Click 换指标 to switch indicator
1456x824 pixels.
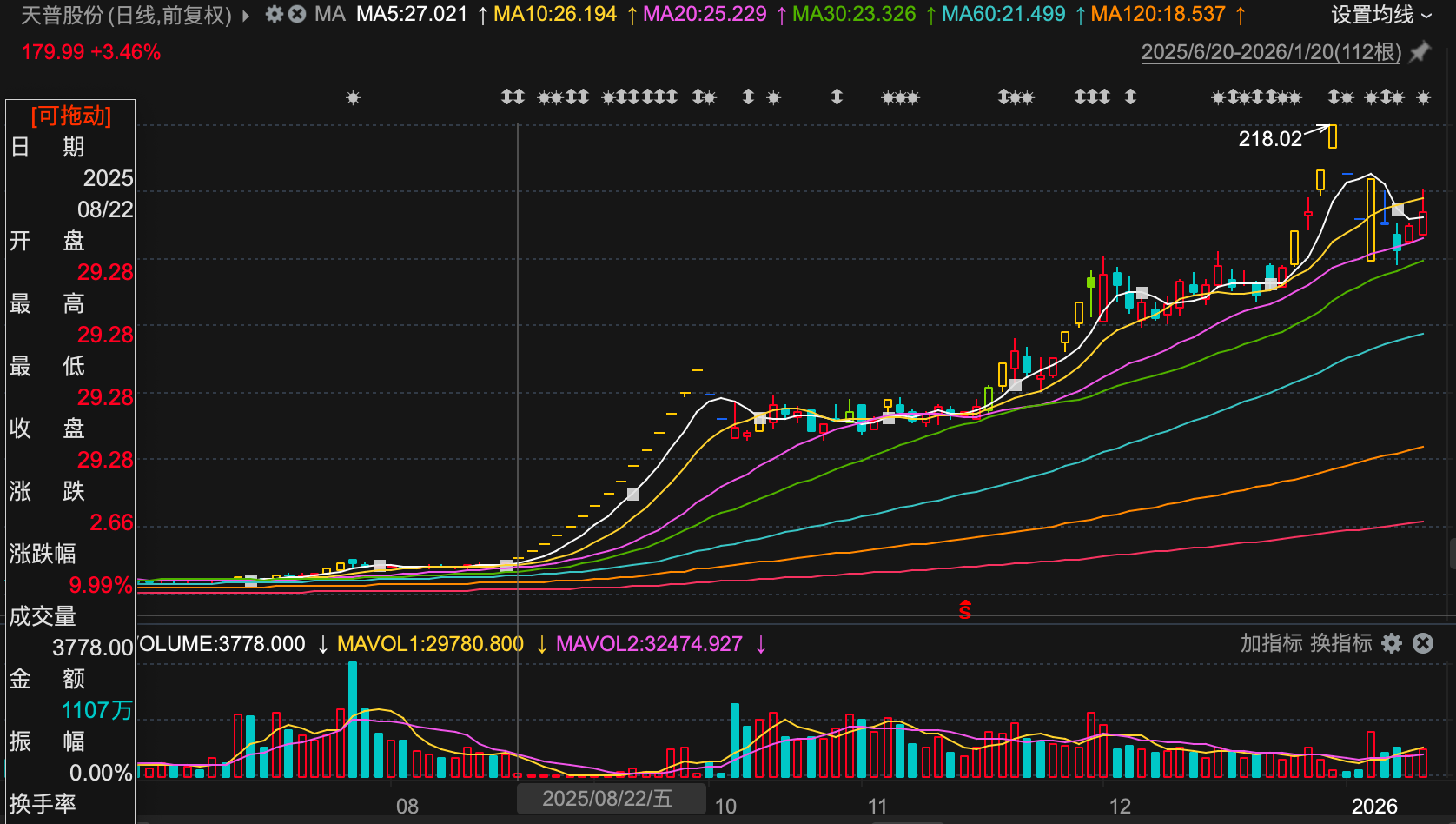(x=1340, y=643)
